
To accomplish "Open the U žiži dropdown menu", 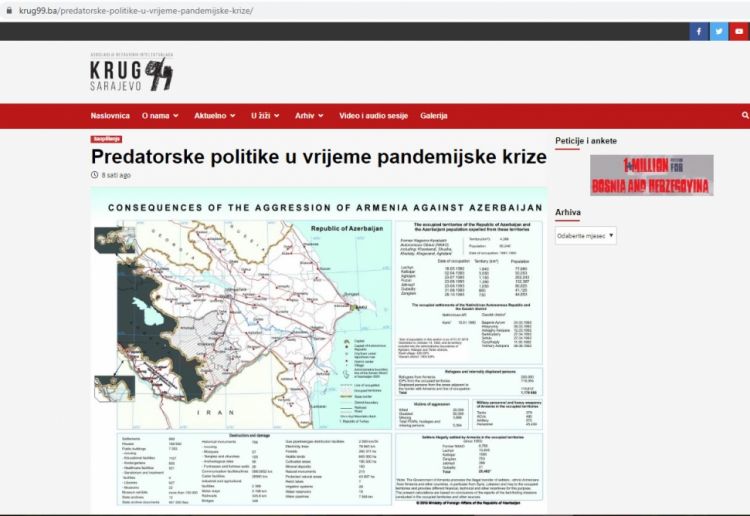I will click(265, 116).
